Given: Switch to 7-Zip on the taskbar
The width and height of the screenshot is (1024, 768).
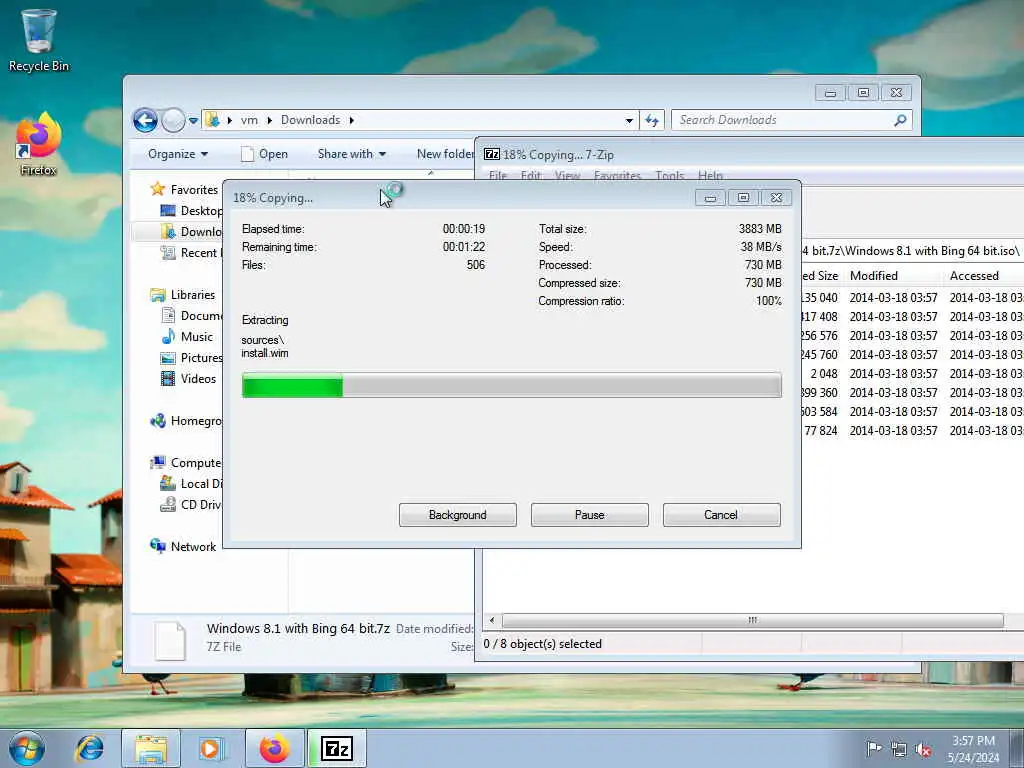Looking at the screenshot, I should (x=337, y=748).
